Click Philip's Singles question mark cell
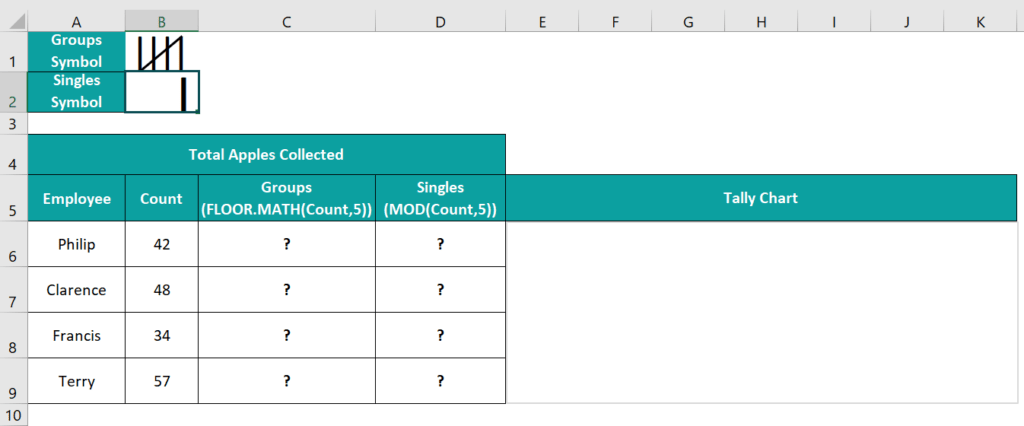This screenshot has width=1024, height=426. click(x=440, y=244)
